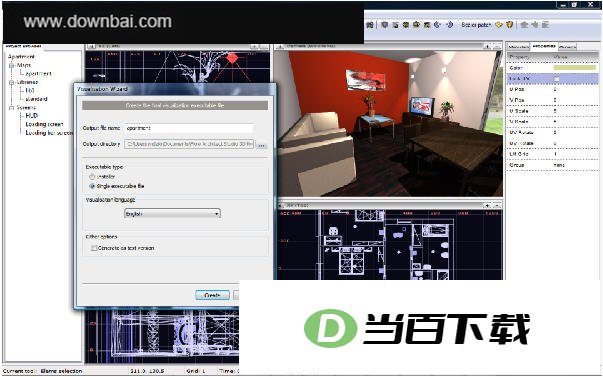Click the gold shield toolbar icon
This screenshot has width=603, height=377.
click(x=510, y=25)
